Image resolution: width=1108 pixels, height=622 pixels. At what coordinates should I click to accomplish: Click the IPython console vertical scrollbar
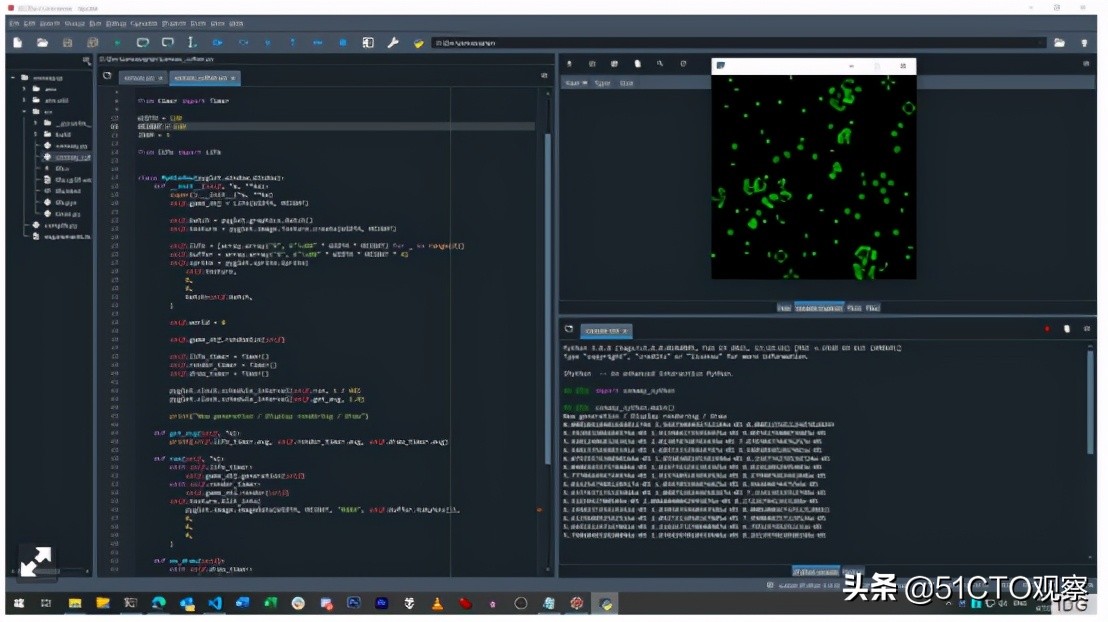coord(1090,403)
